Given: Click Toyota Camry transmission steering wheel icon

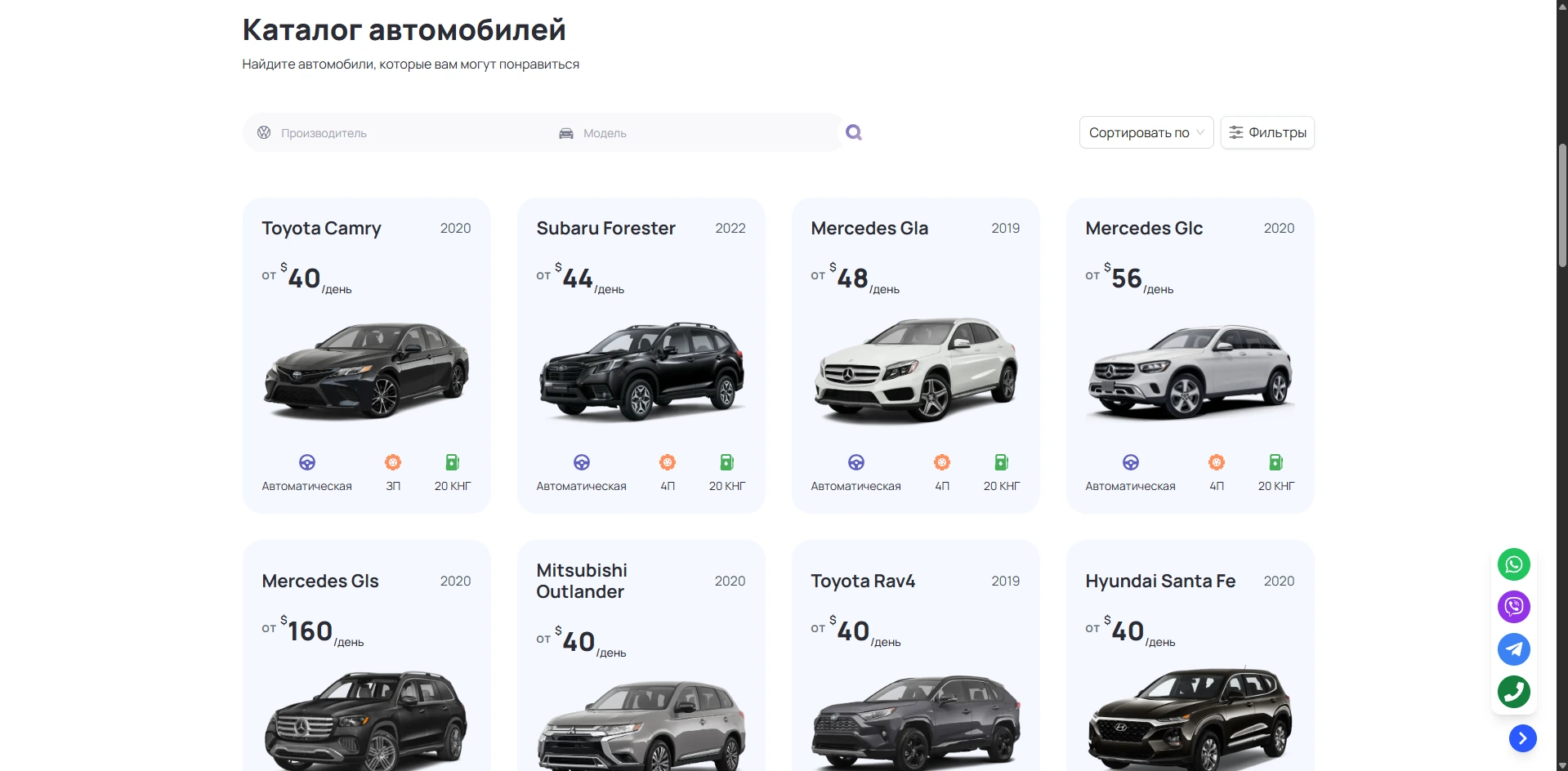Looking at the screenshot, I should click(x=307, y=462).
